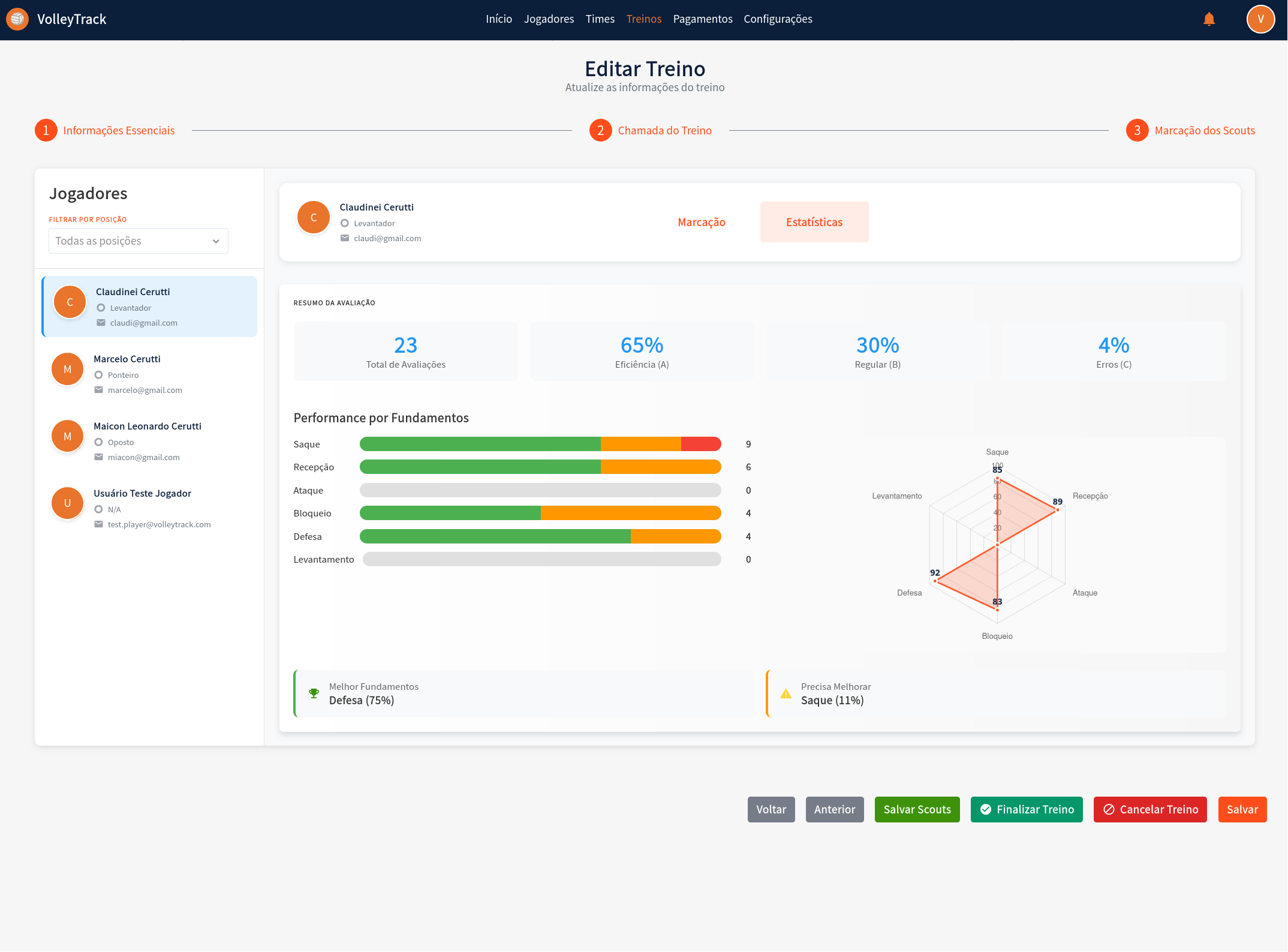Click the step 3 circle, Marcação dos Scouts
1288x952 pixels.
pyautogui.click(x=1137, y=130)
